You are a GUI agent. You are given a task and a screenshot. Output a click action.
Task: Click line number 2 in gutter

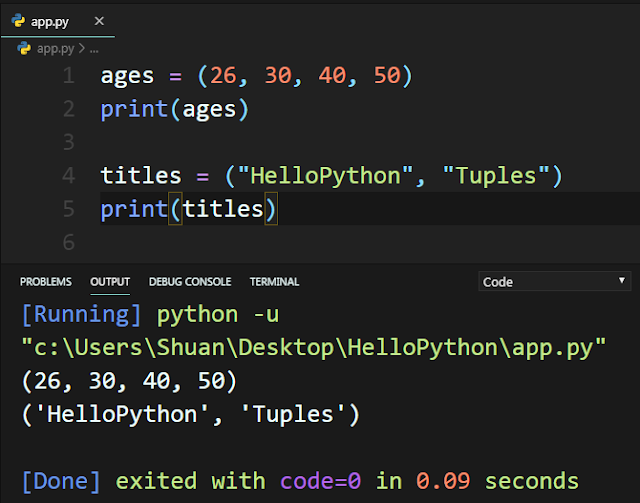coord(69,109)
